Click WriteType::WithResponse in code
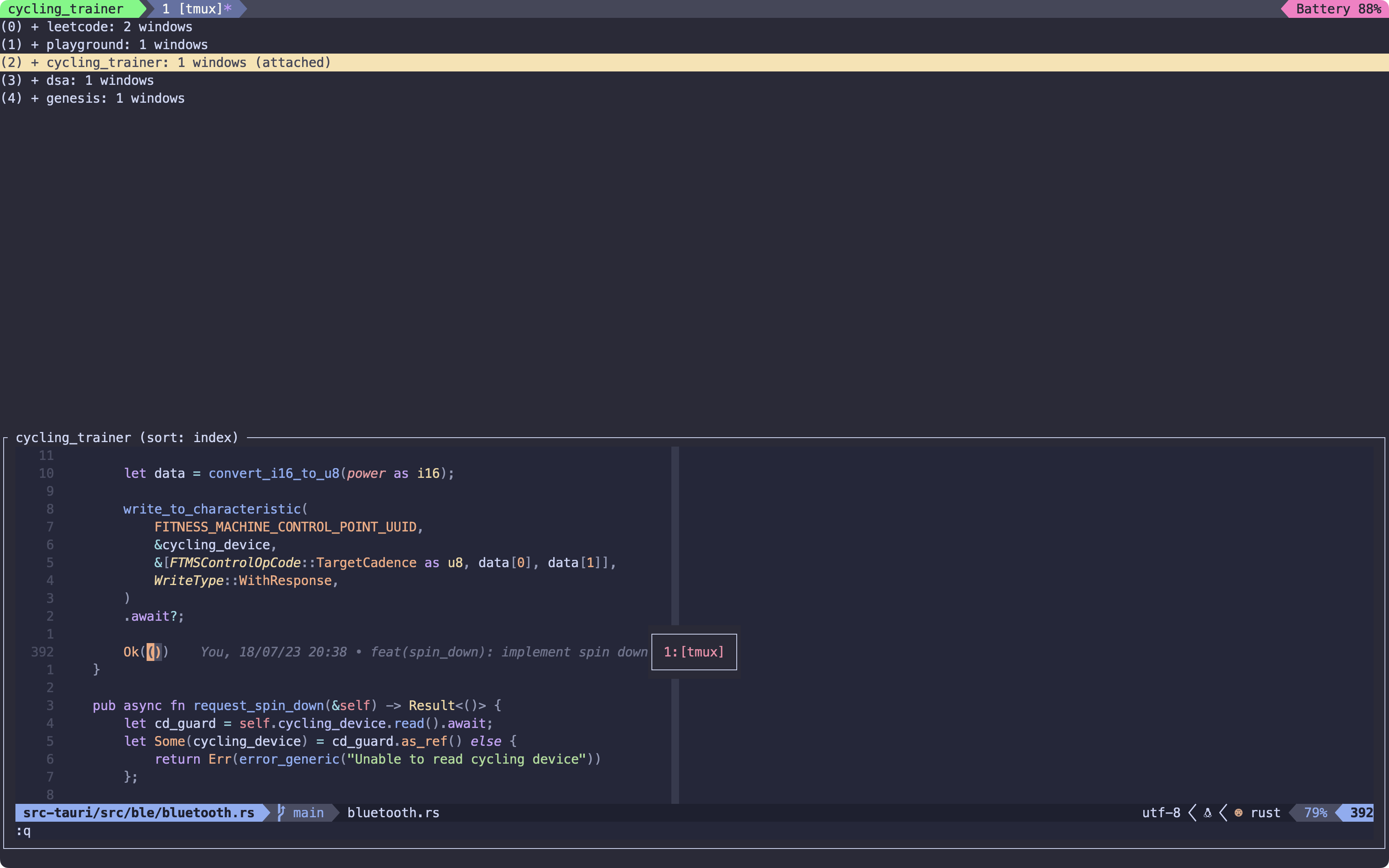Viewport: 1389px width, 868px height. [x=243, y=580]
